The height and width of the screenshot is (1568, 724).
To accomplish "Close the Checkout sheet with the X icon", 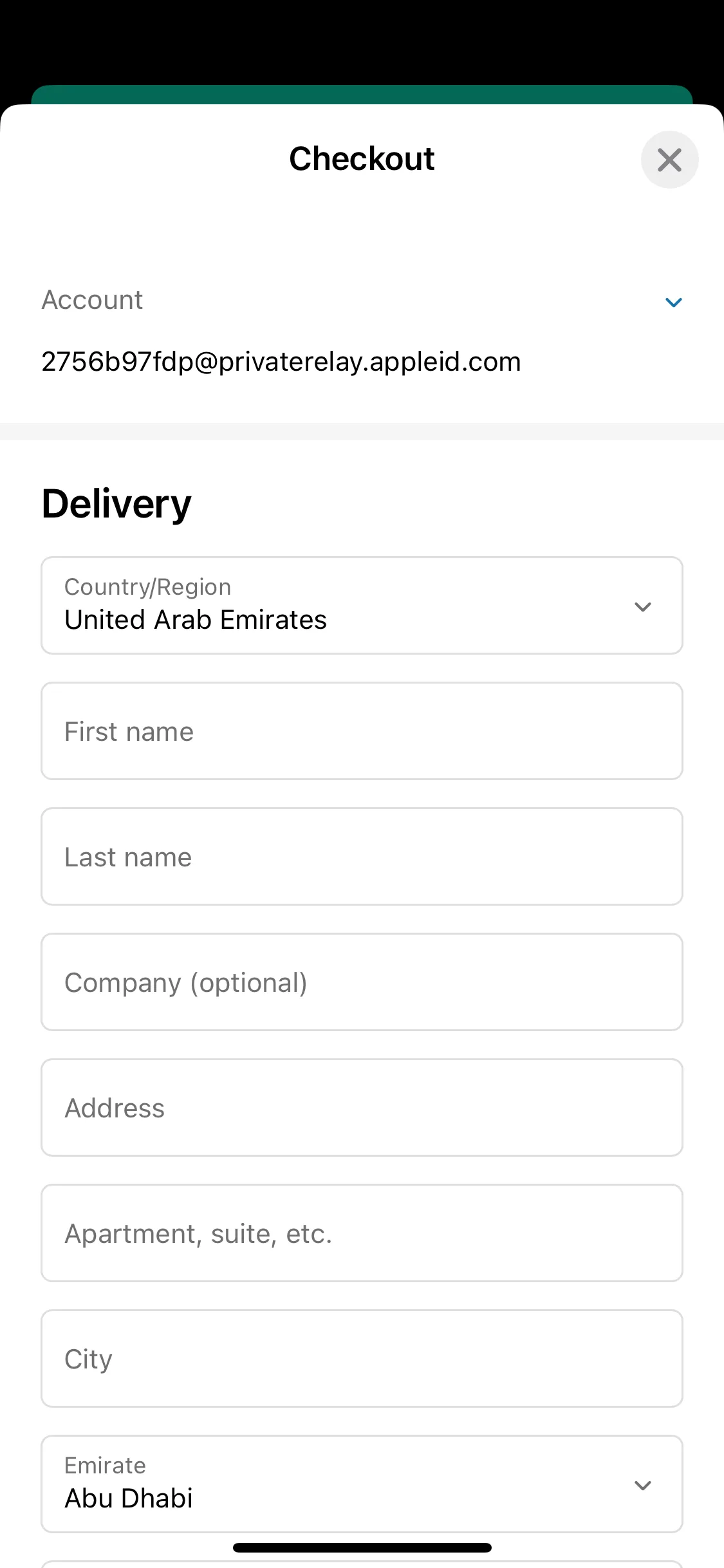I will (x=669, y=160).
